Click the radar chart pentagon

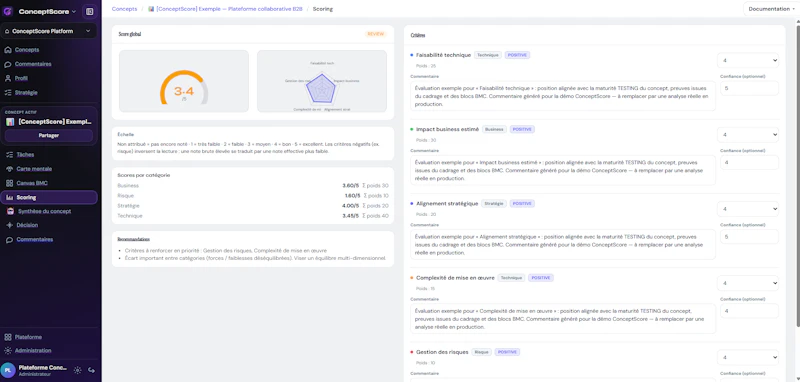pos(321,89)
